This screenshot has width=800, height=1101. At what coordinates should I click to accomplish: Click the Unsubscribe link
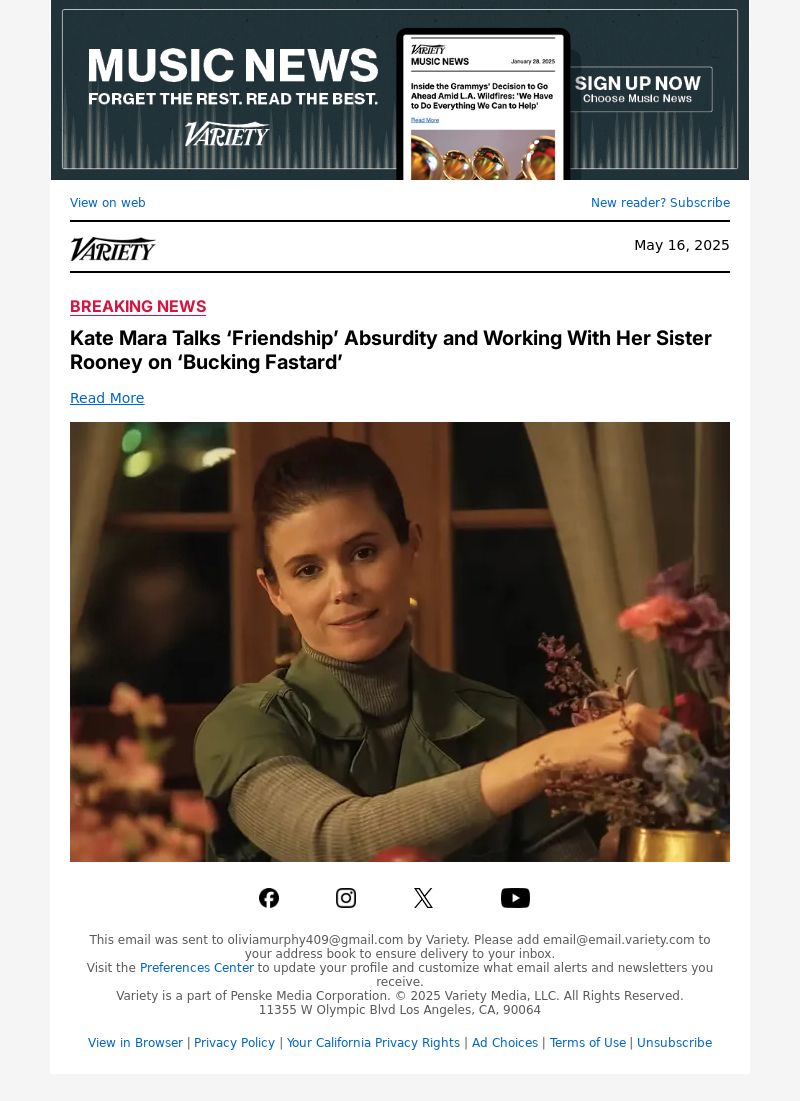(x=674, y=1043)
